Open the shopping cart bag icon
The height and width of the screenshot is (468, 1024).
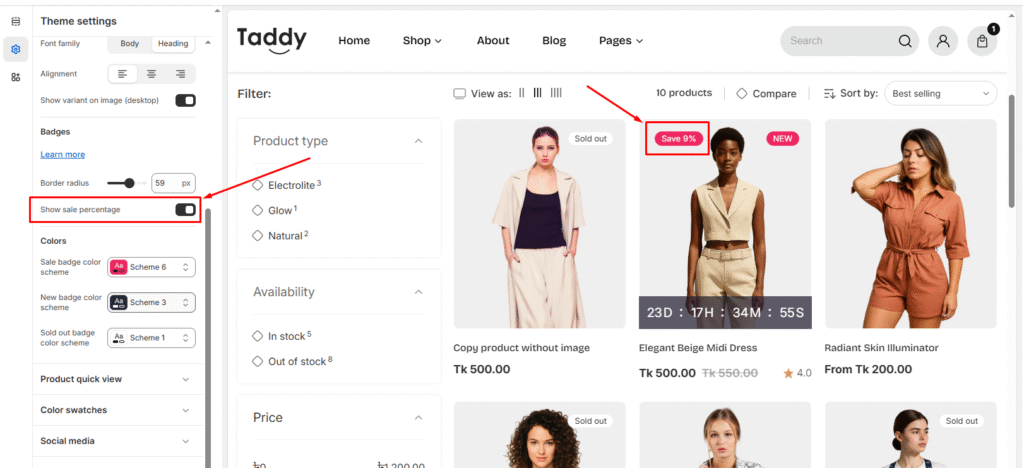[982, 41]
